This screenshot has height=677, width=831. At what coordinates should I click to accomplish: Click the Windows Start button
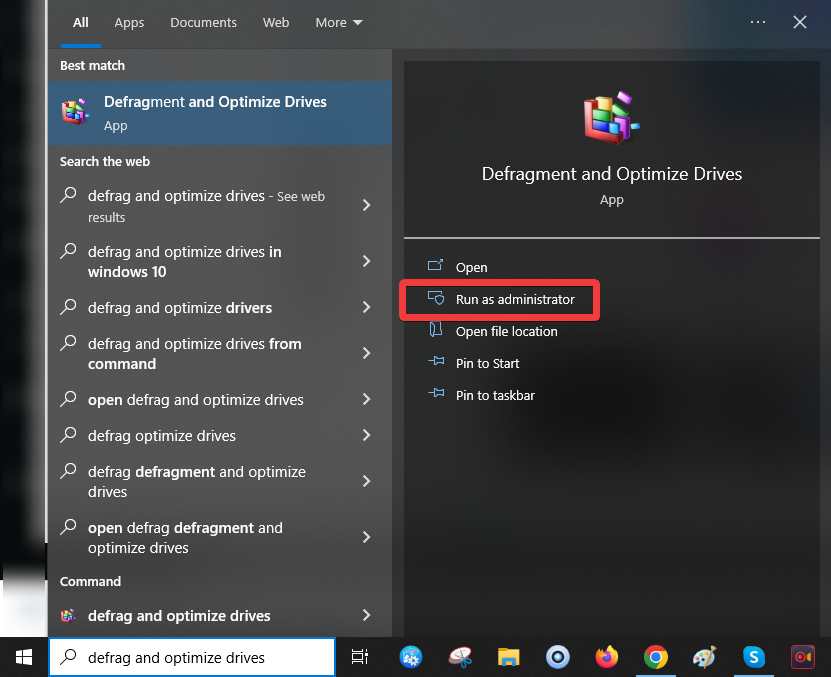coord(24,657)
